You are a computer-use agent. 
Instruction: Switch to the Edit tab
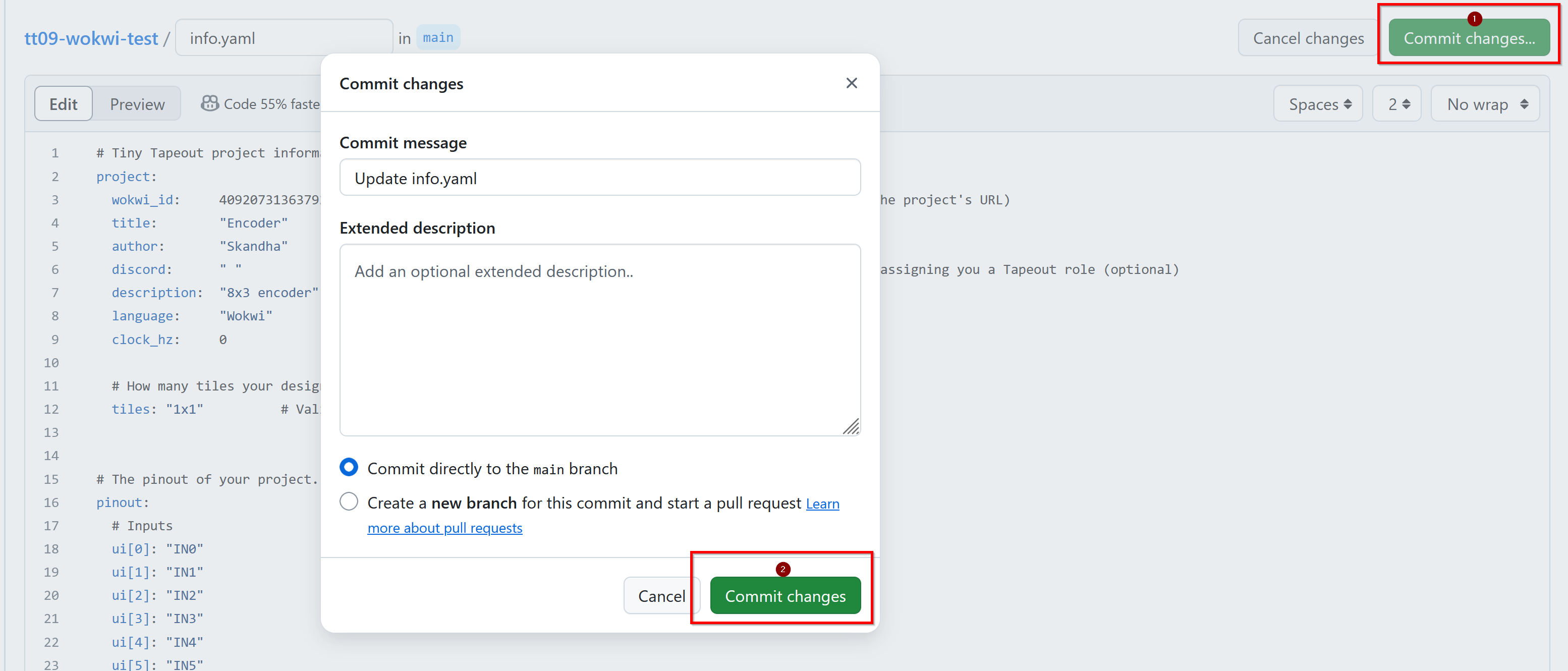click(63, 104)
